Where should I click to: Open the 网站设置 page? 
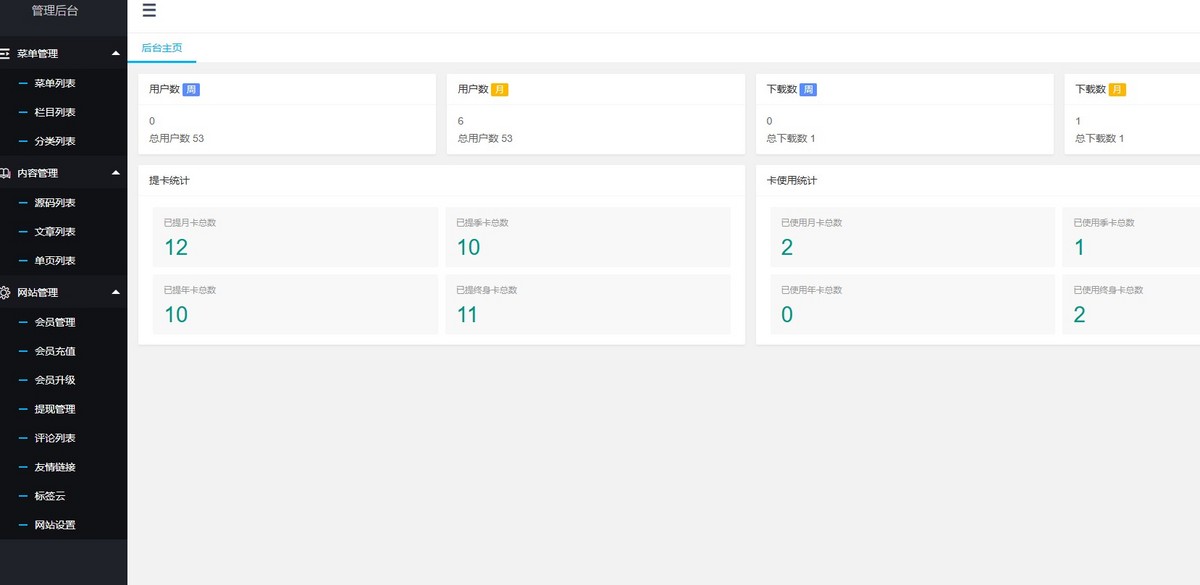coord(55,525)
